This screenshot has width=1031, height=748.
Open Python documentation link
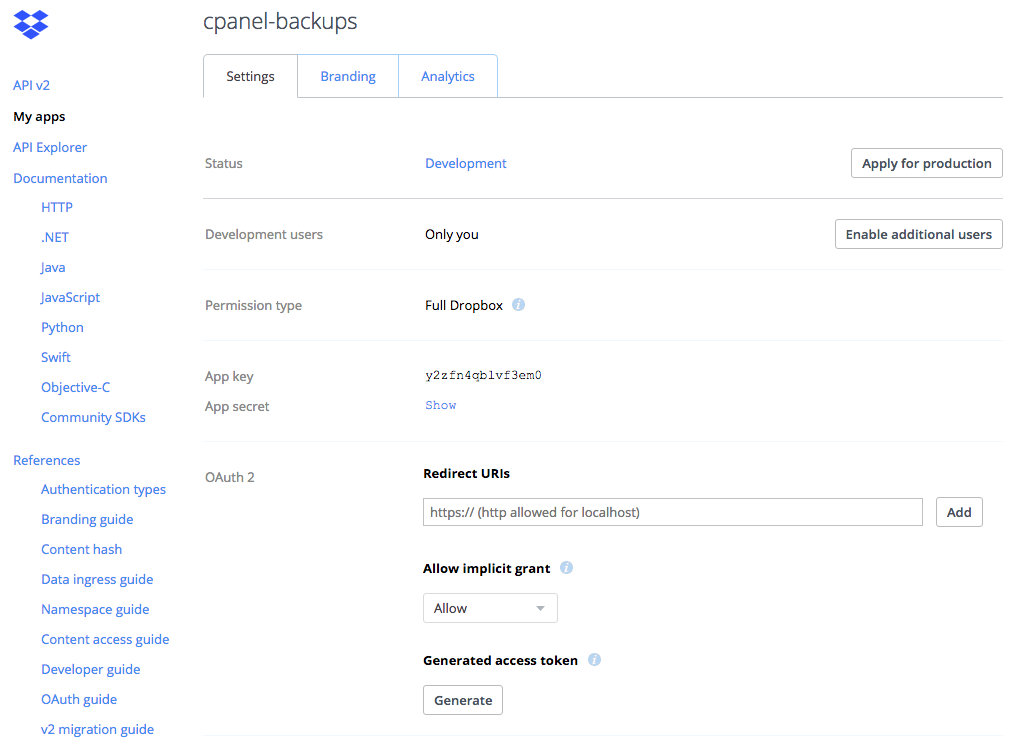[62, 327]
